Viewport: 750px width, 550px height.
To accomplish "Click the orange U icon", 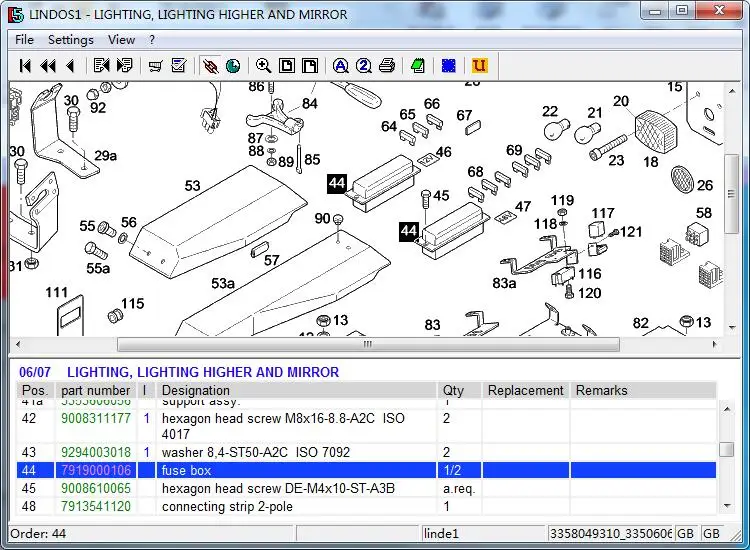I will [x=479, y=66].
